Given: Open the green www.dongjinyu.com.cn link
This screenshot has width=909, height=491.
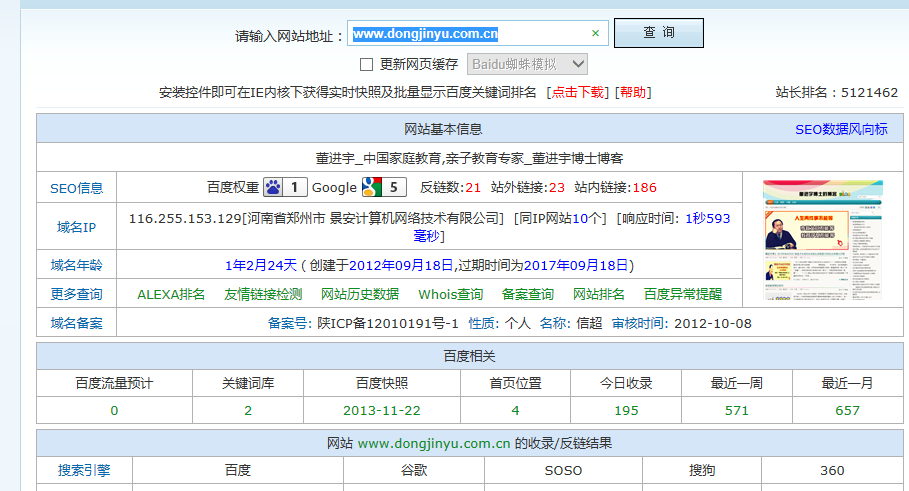Looking at the screenshot, I should click(x=434, y=443).
